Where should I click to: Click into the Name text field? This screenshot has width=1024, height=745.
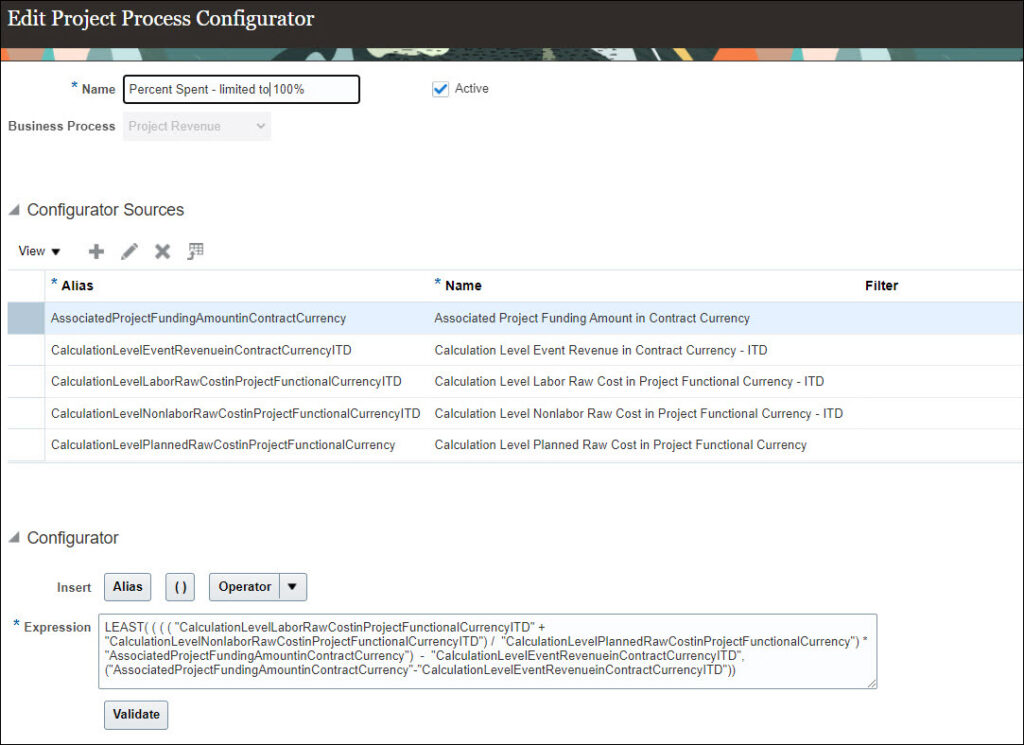(240, 89)
